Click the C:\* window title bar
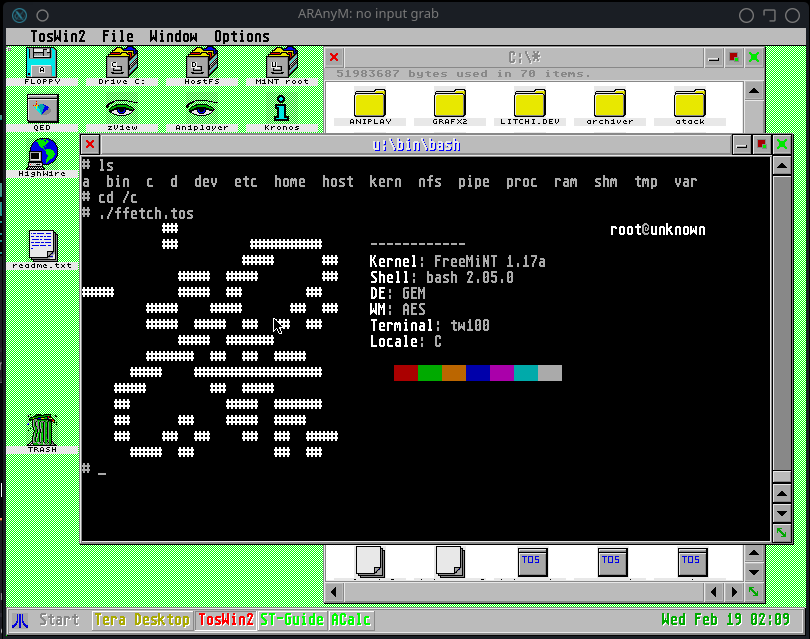810x639 pixels. [x=524, y=57]
